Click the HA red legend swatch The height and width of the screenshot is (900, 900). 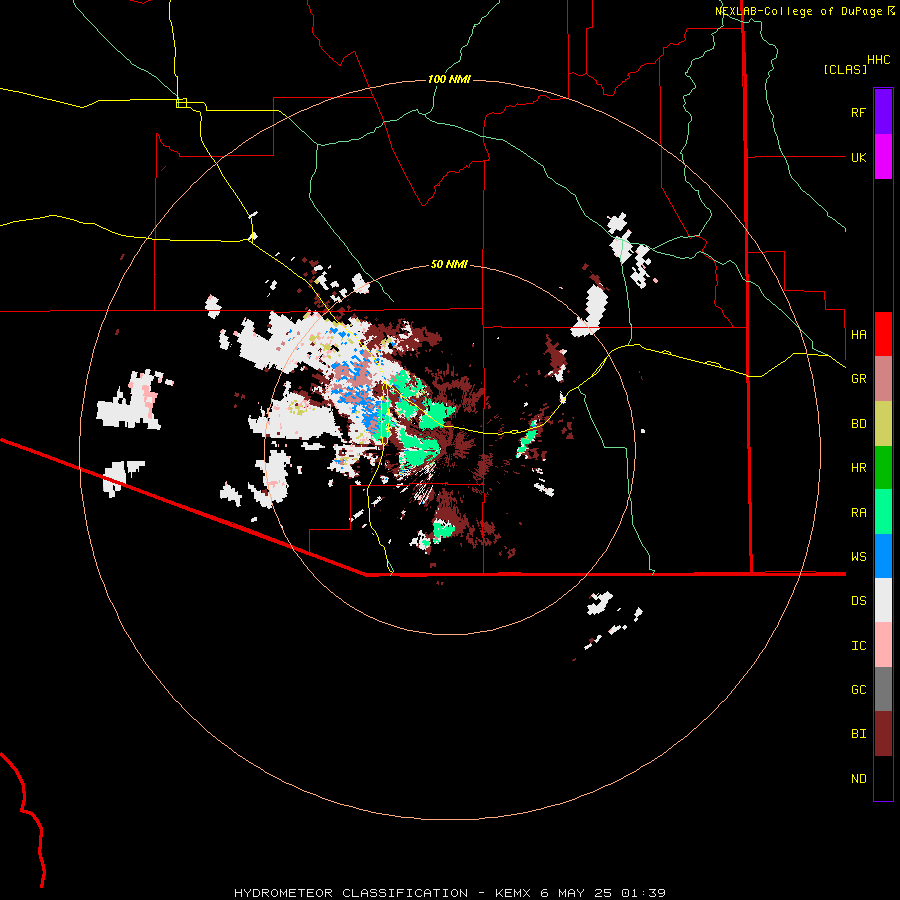coord(883,334)
